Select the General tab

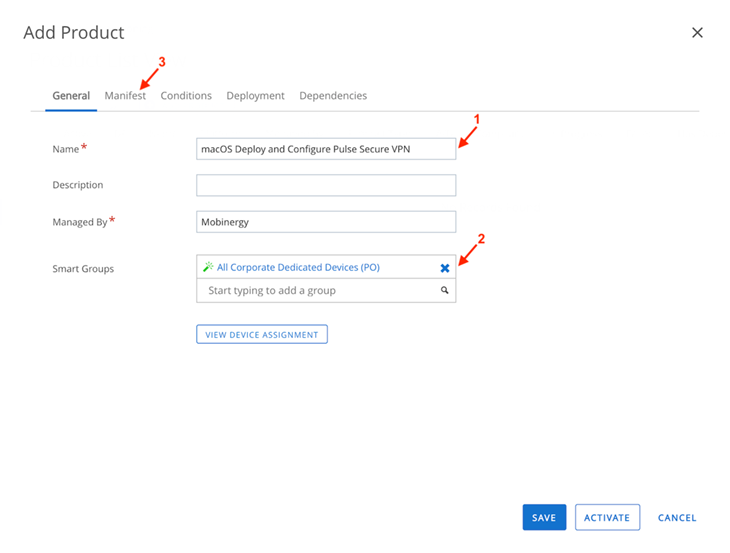point(71,96)
